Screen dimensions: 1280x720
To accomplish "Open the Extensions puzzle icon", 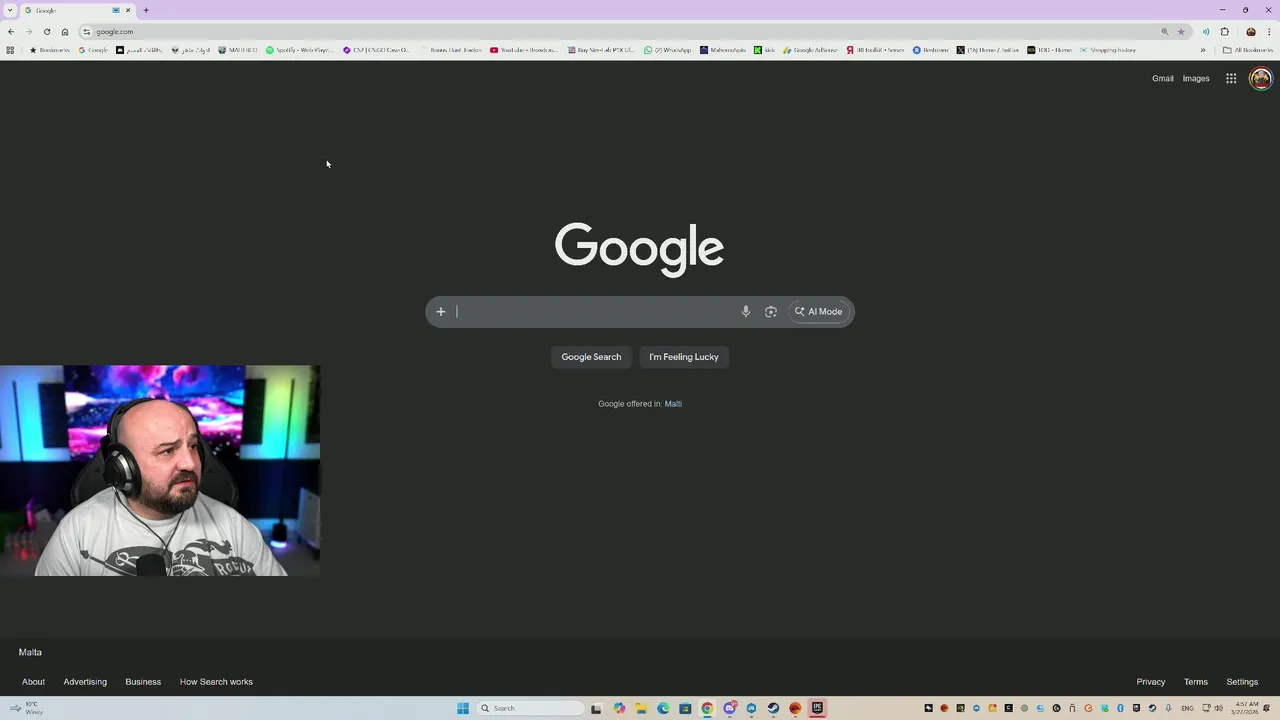I will click(1224, 31).
